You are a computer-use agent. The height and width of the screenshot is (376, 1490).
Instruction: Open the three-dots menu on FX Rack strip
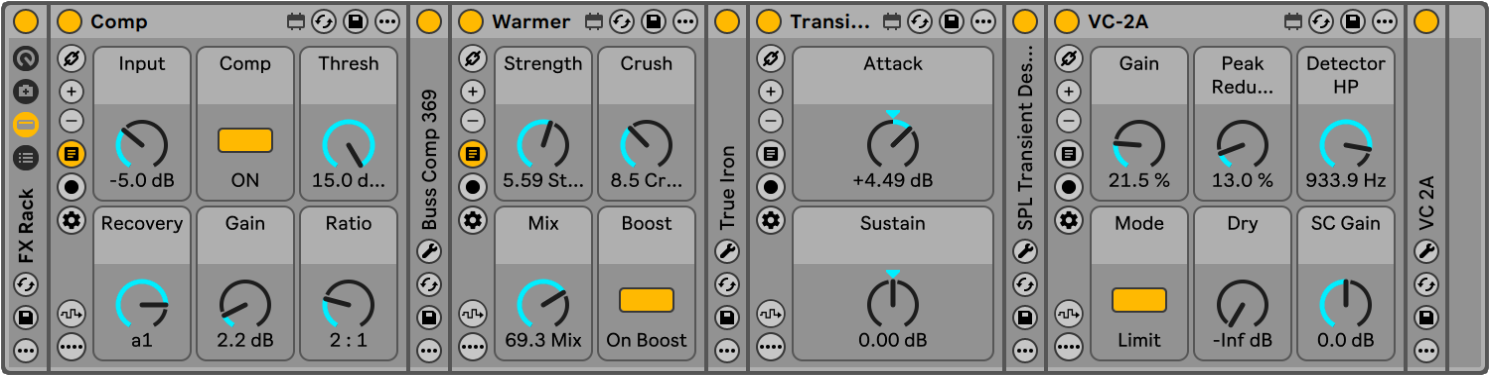pos(26,351)
